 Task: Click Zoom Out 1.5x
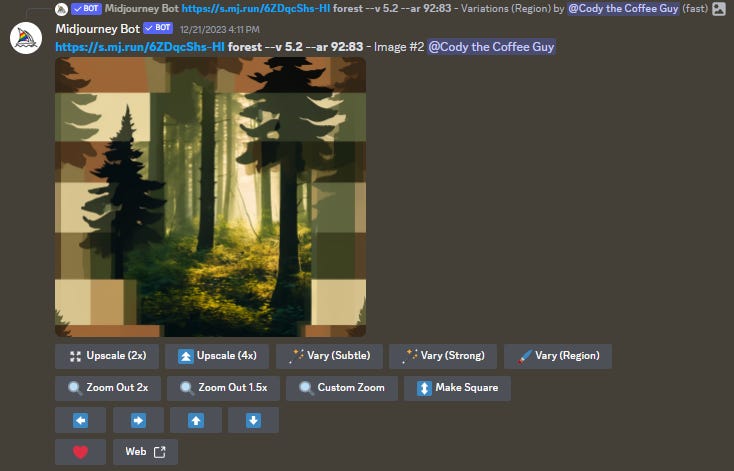click(223, 388)
